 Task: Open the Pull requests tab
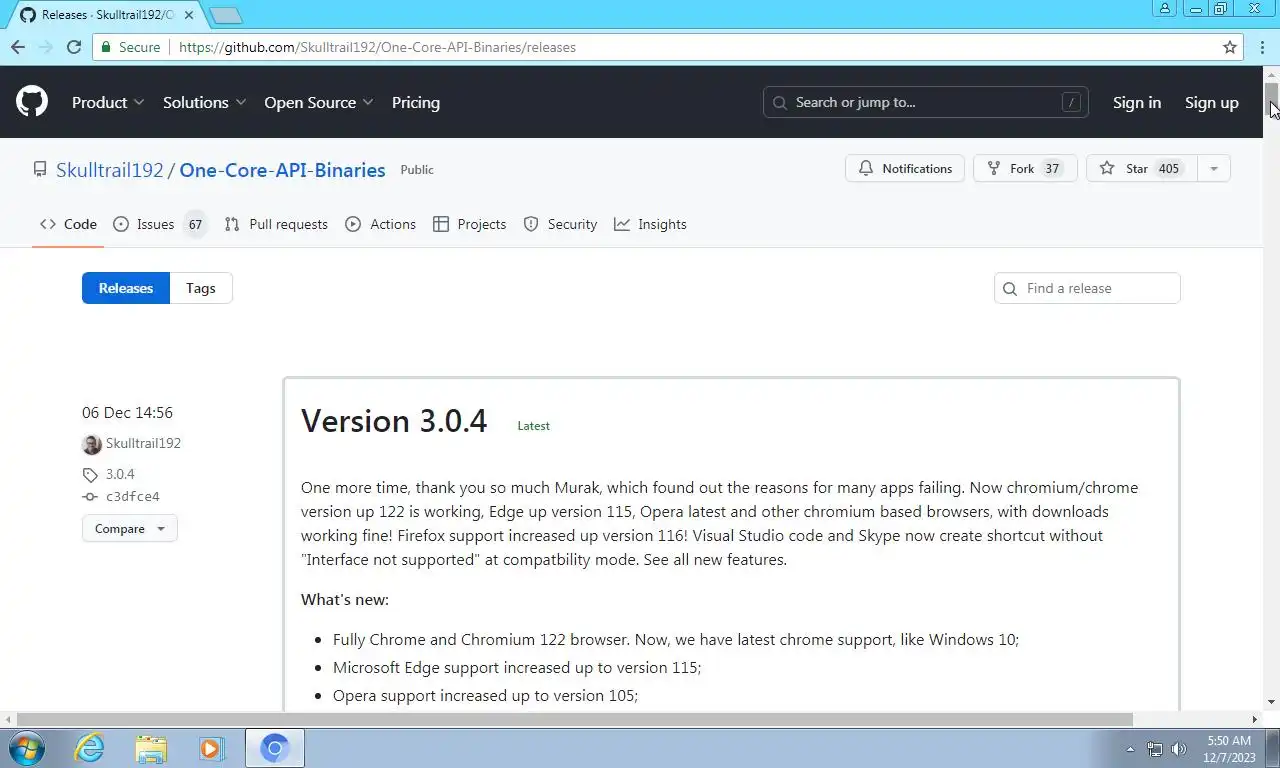pos(276,224)
